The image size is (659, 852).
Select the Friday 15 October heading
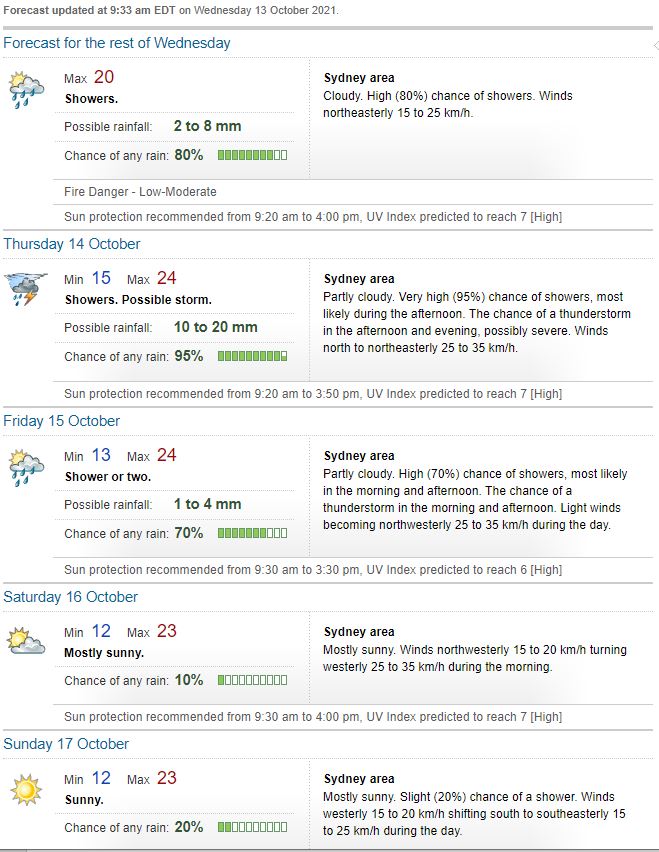coord(62,421)
